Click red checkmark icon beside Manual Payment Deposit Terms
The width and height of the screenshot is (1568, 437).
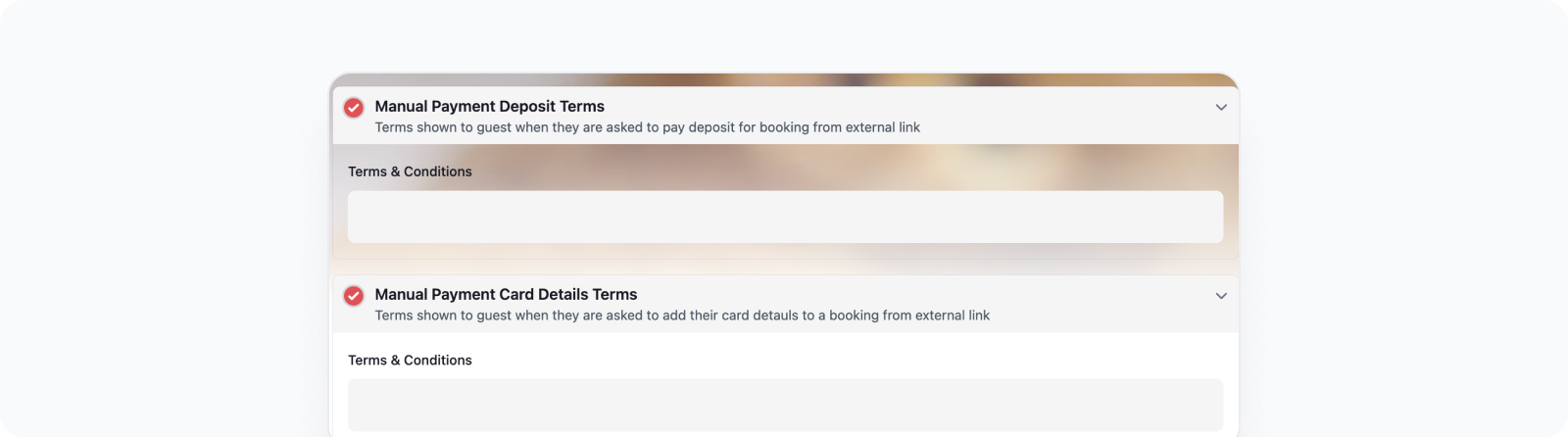pos(354,108)
